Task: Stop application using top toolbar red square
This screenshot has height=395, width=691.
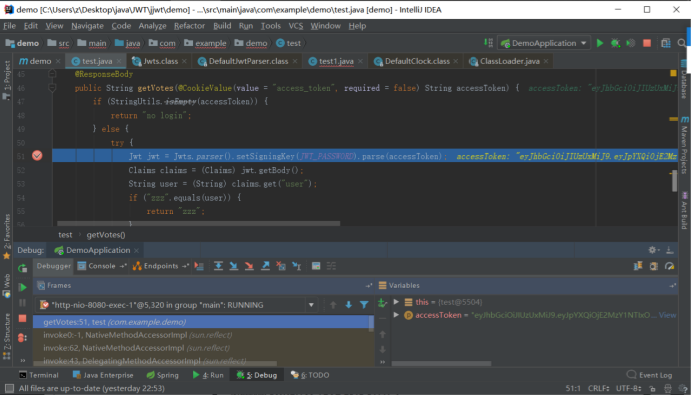Action: (x=647, y=43)
